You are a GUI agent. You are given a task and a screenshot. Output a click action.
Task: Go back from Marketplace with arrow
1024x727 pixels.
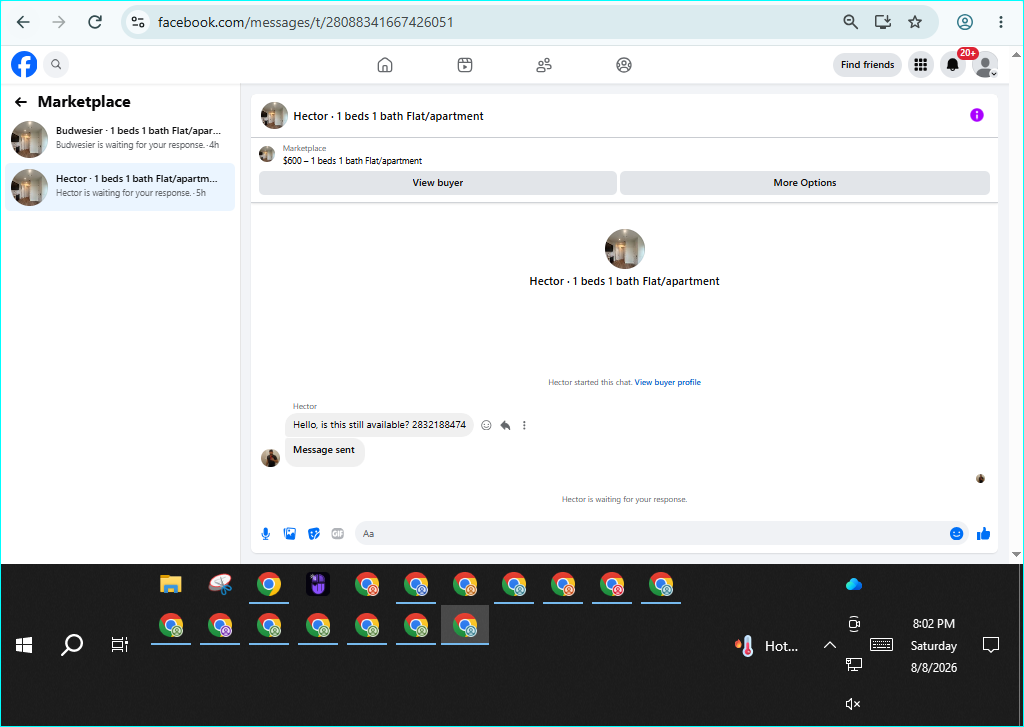tap(21, 102)
